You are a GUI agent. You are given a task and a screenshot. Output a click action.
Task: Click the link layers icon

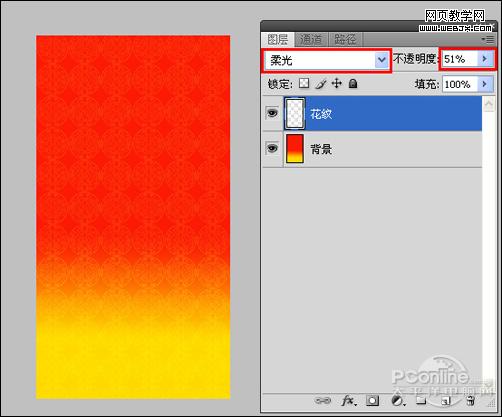[x=323, y=400]
